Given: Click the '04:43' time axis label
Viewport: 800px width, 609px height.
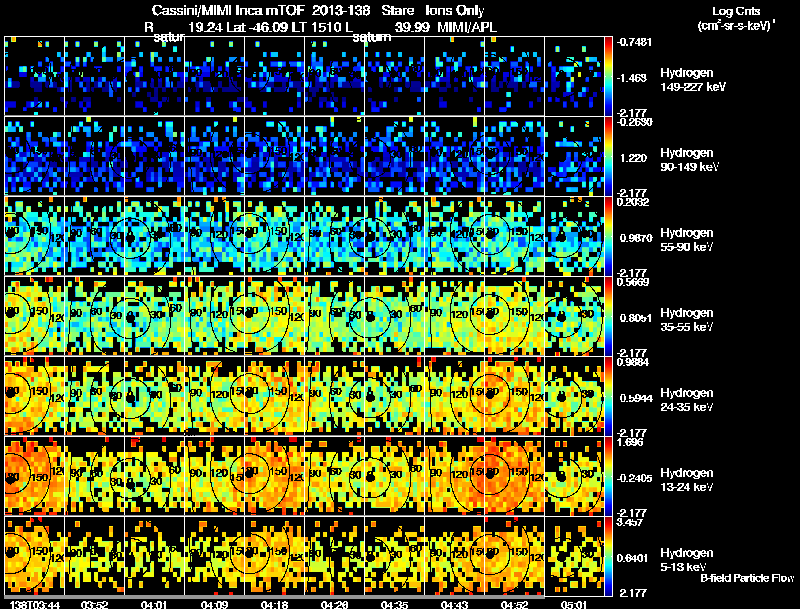Looking at the screenshot, I should tap(454, 605).
